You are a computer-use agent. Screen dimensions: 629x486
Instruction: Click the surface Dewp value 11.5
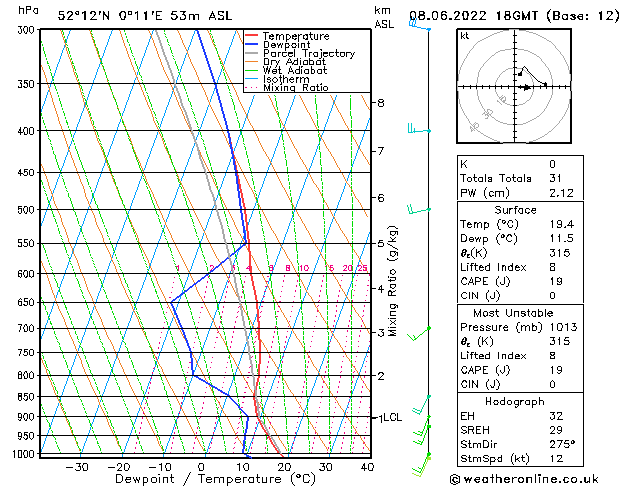562,239
